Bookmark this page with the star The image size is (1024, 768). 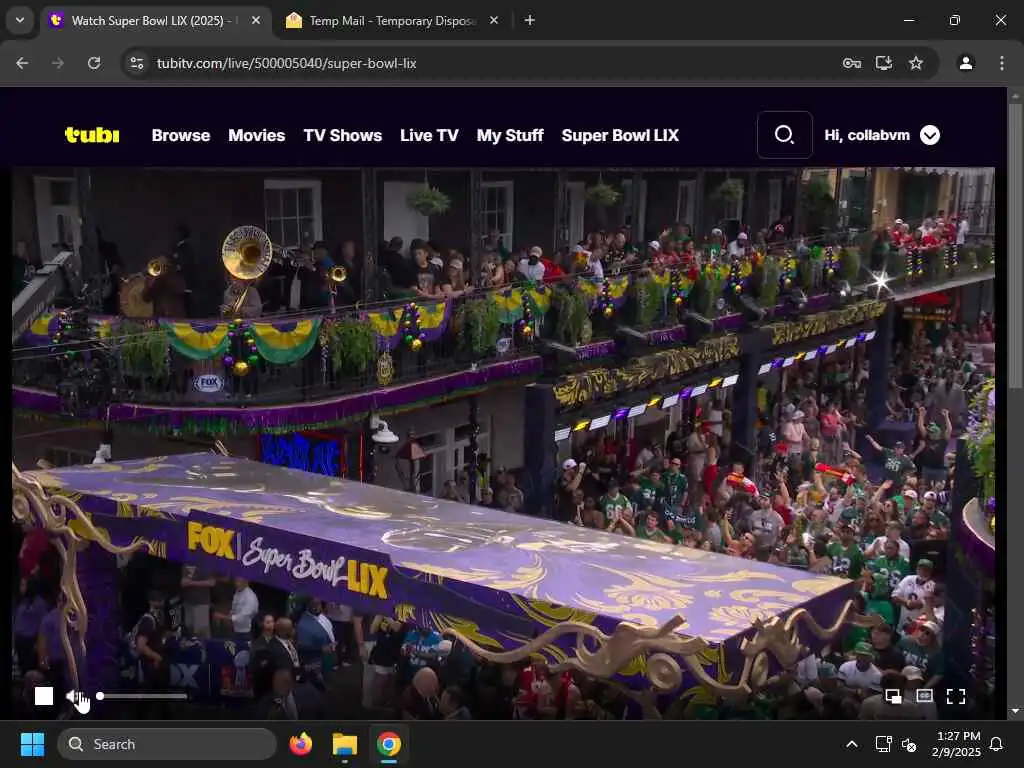tap(916, 63)
